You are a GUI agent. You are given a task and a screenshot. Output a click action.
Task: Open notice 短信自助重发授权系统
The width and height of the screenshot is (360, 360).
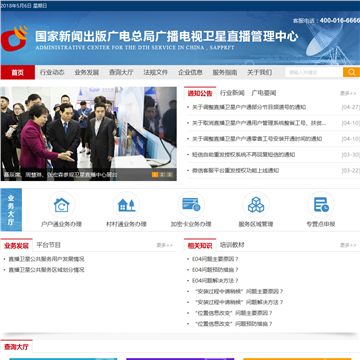coord(244,155)
